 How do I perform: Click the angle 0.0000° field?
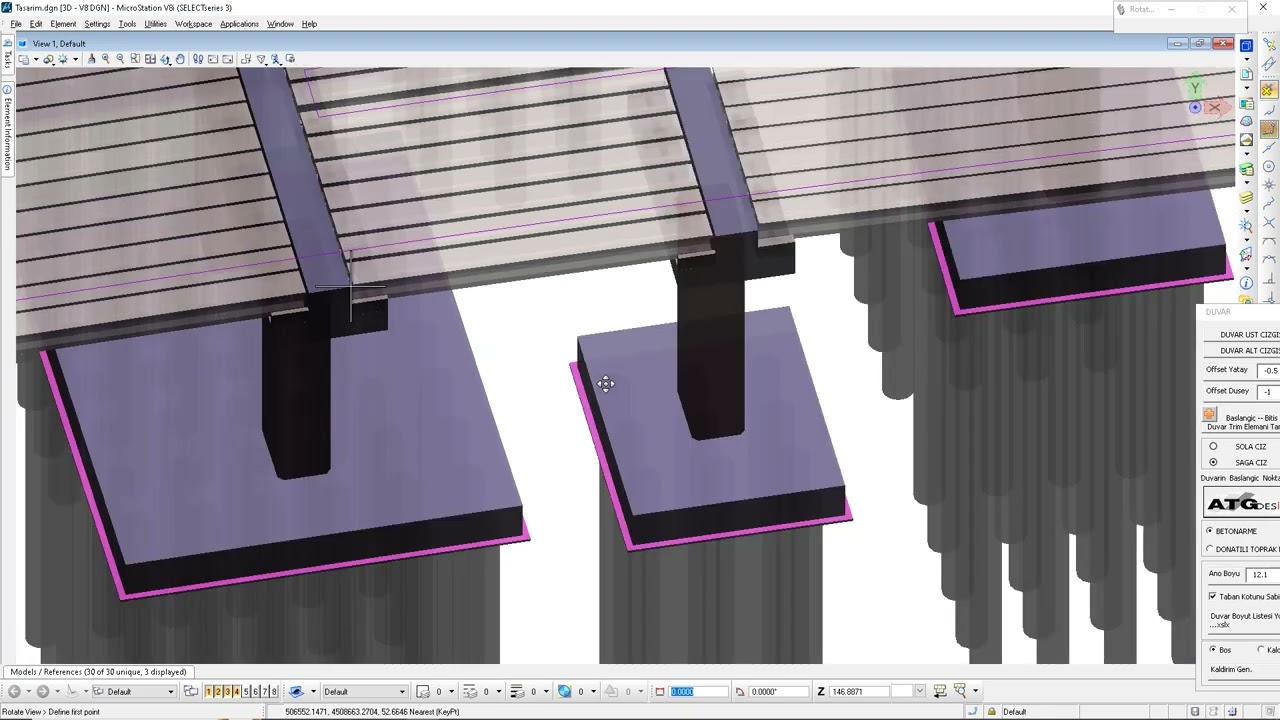(778, 691)
